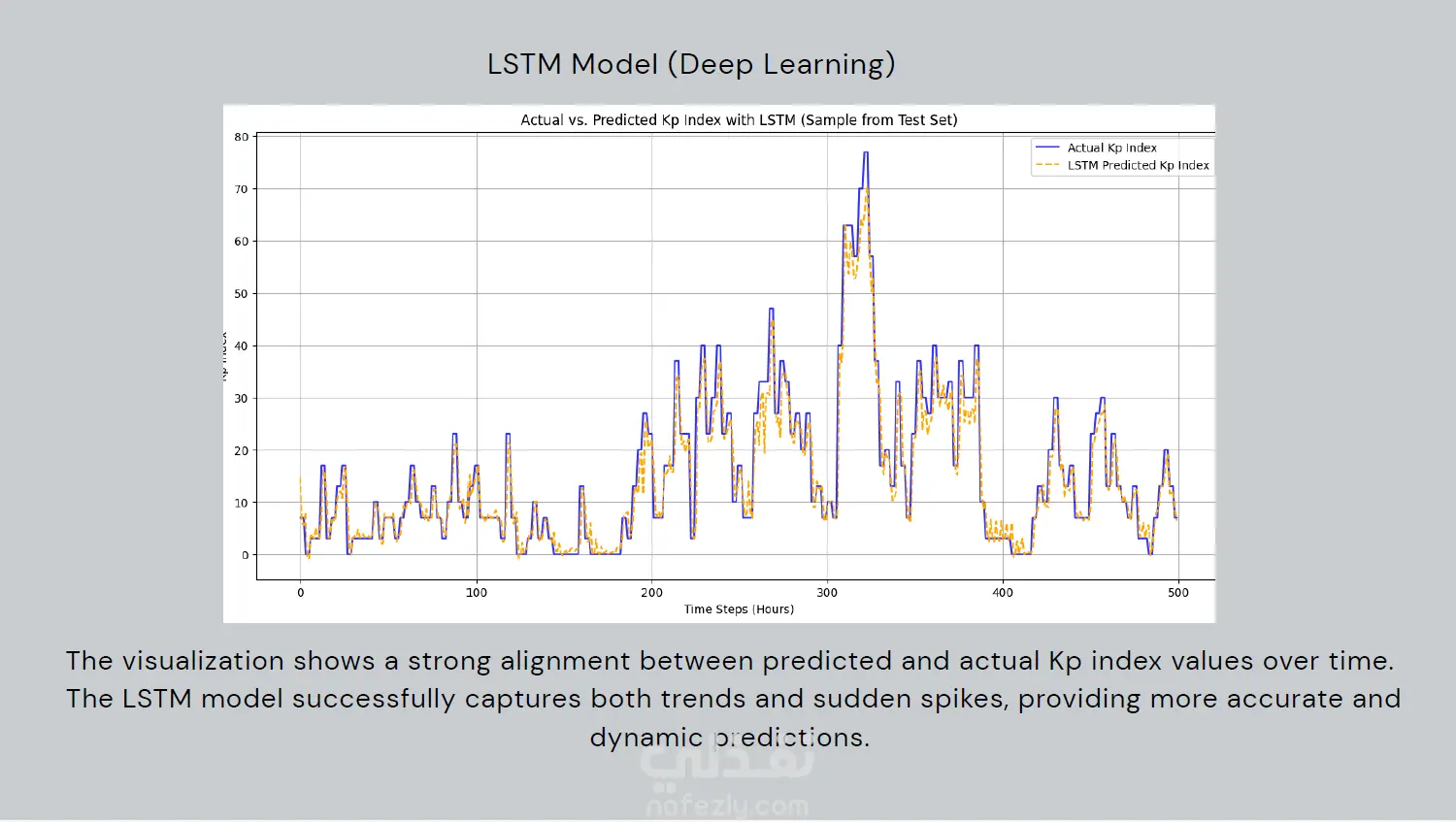Image resolution: width=1456 pixels, height=822 pixels.
Task: Select the chart title "Actual vs. Predicted Kp Index with LSTM"
Action: 739,120
